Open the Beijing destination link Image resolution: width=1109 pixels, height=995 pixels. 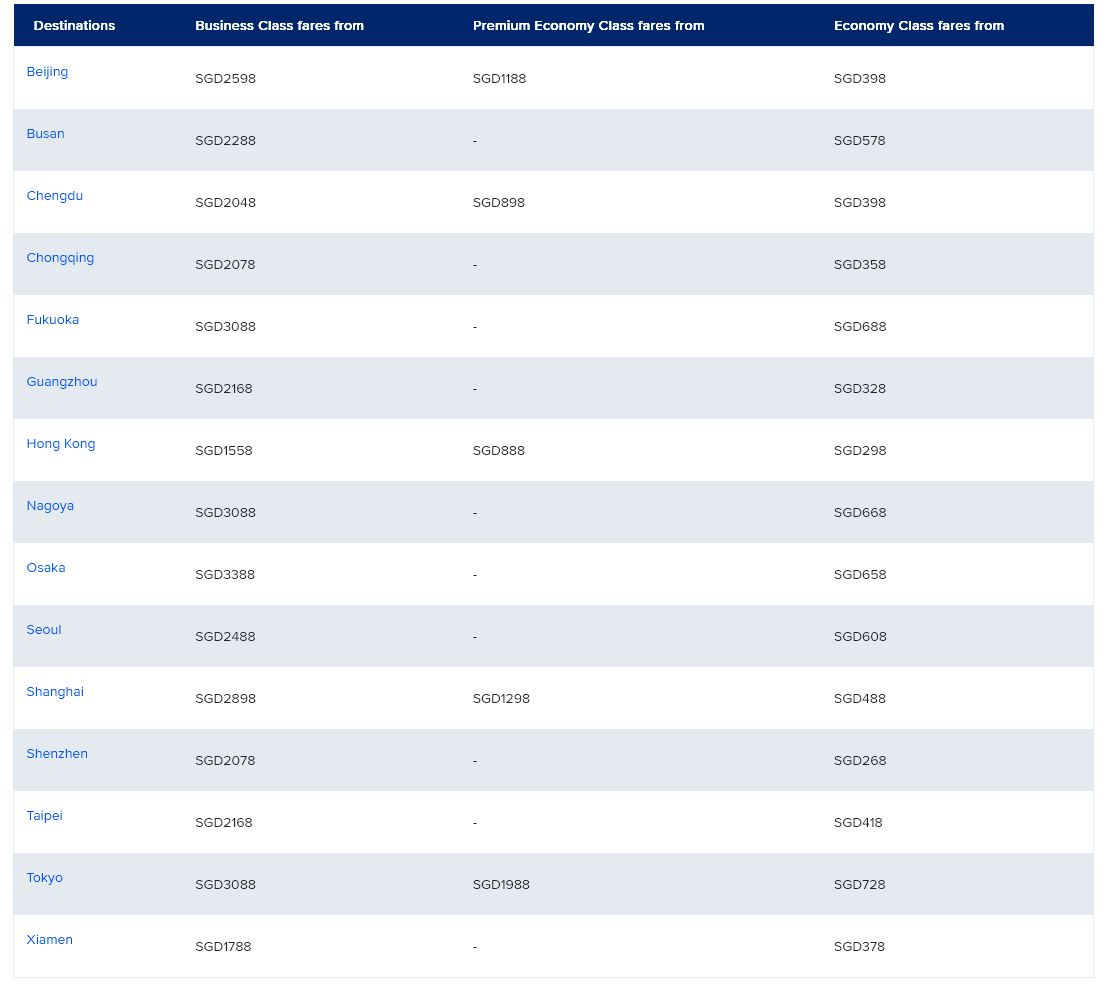(x=47, y=72)
